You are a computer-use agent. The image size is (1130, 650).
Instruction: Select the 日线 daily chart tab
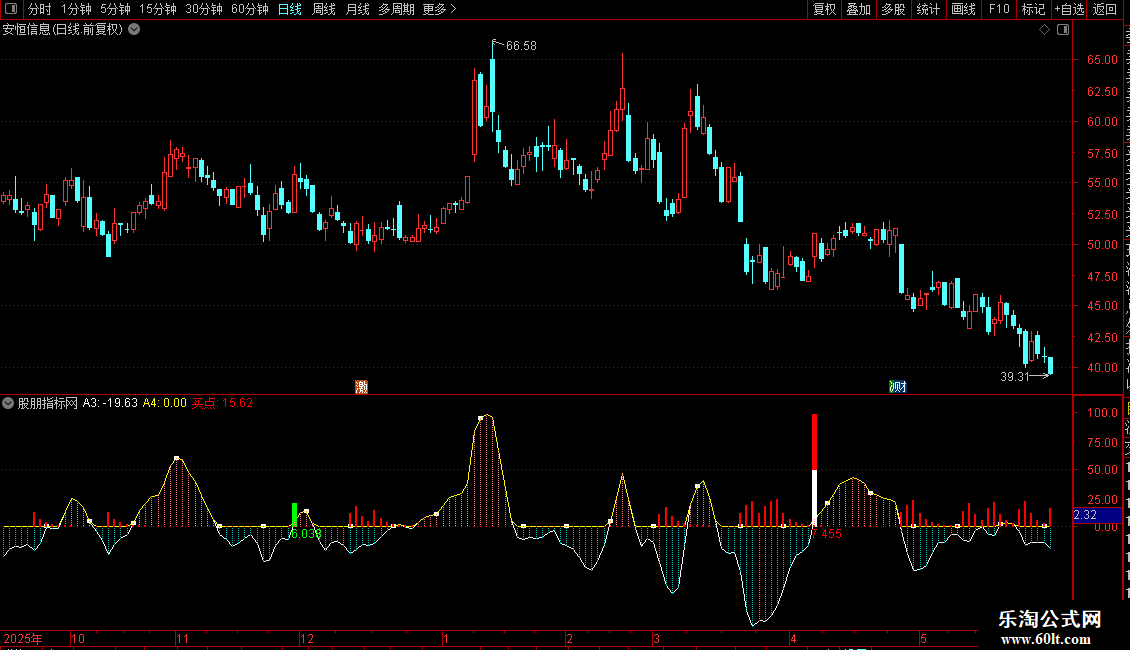point(290,9)
